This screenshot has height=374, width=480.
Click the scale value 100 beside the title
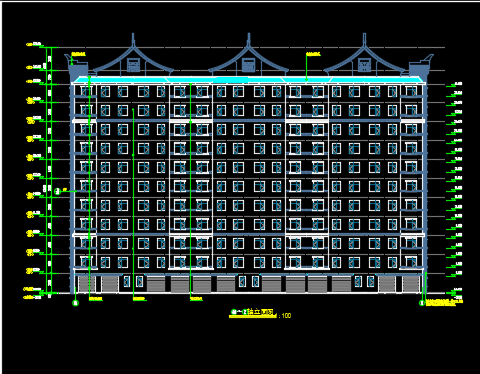(x=286, y=315)
